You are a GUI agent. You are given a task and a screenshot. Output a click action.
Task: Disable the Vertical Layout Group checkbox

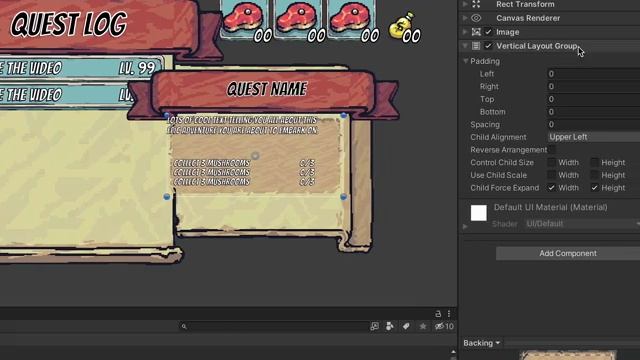click(488, 46)
